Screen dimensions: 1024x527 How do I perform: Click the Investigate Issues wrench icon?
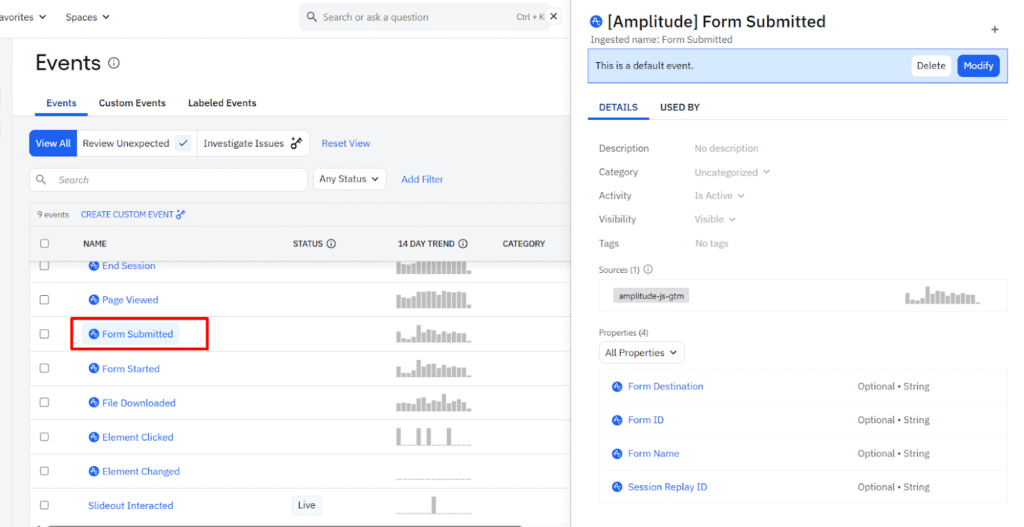pos(296,144)
